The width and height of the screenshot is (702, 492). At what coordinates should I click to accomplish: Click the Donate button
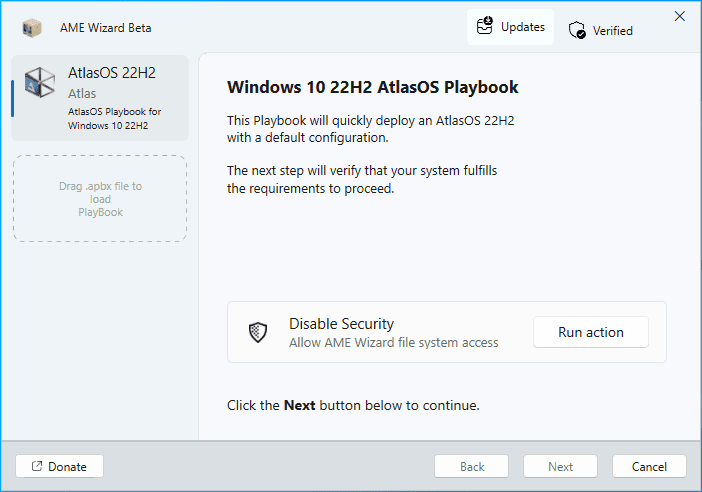[x=60, y=466]
